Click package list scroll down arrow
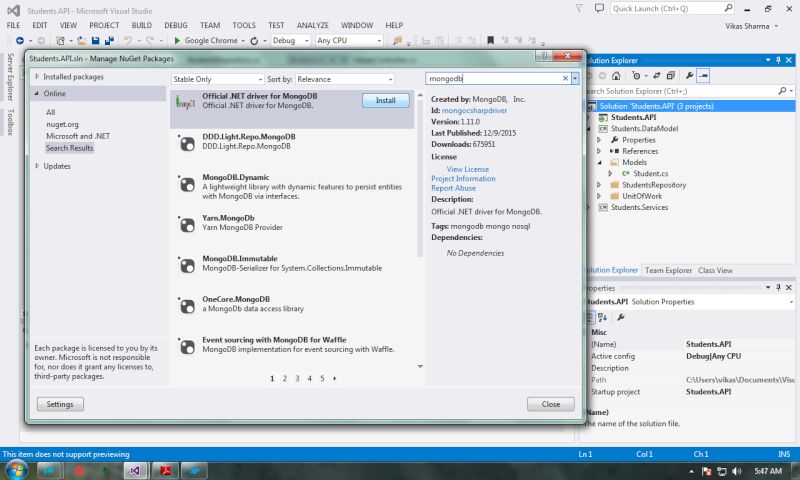The image size is (800, 480). (x=420, y=366)
